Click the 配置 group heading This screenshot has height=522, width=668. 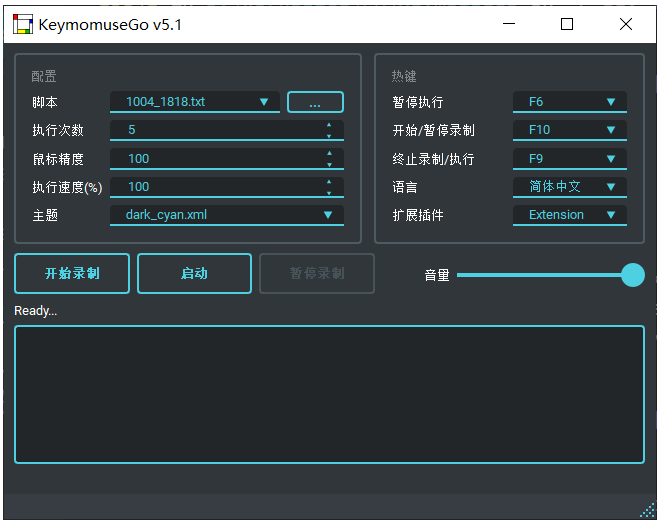(x=44, y=76)
